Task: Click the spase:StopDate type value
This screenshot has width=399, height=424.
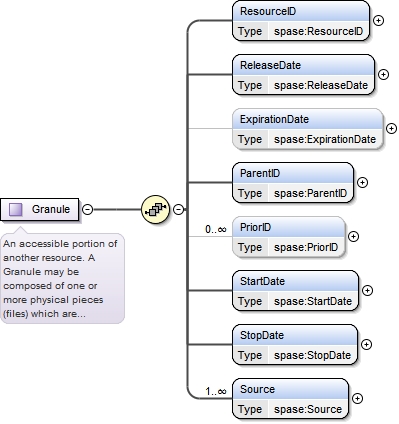Action: click(312, 355)
